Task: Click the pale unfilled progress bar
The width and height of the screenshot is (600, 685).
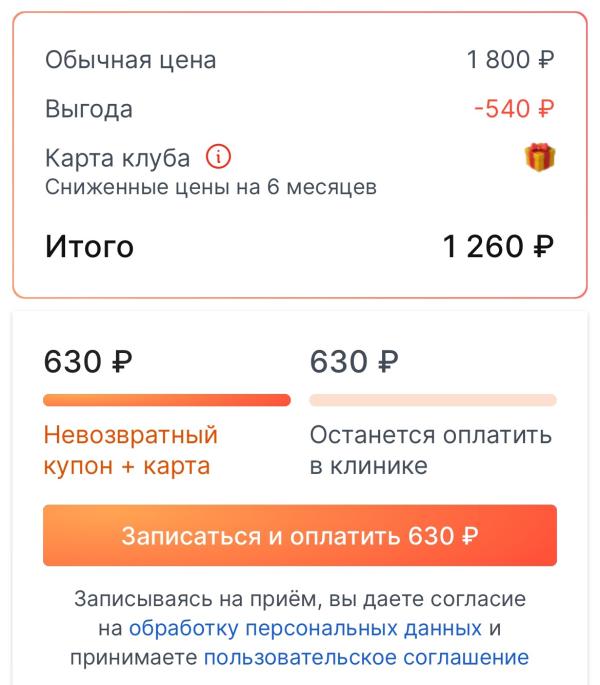Action: [x=433, y=400]
